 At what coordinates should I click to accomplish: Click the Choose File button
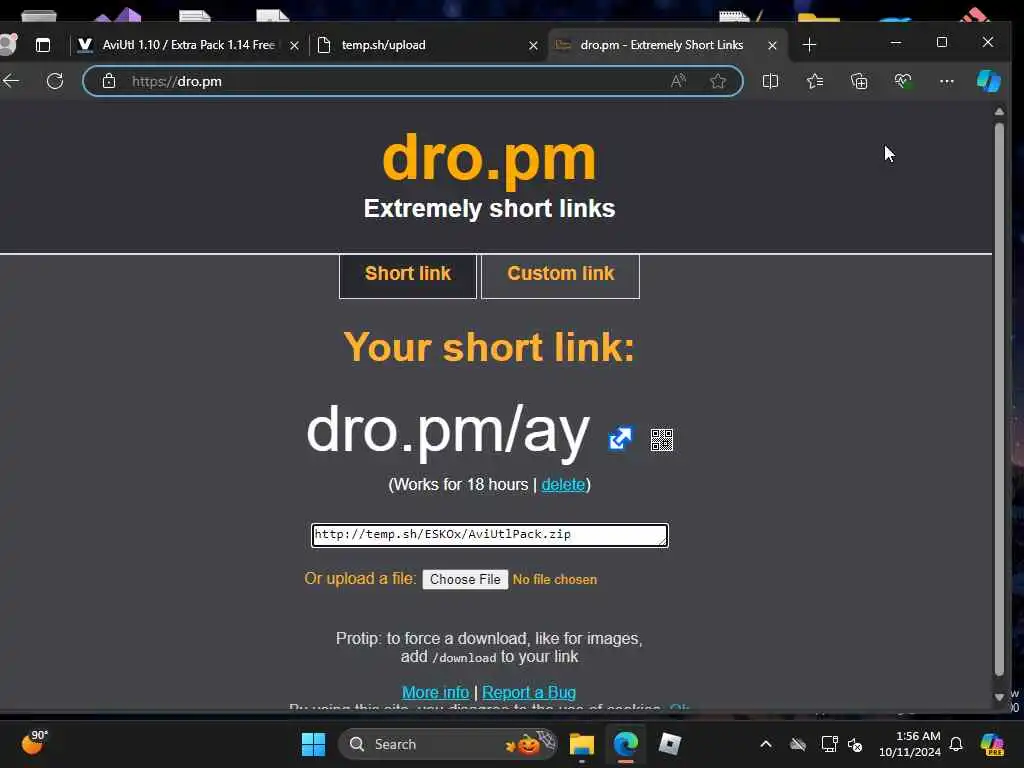point(465,579)
